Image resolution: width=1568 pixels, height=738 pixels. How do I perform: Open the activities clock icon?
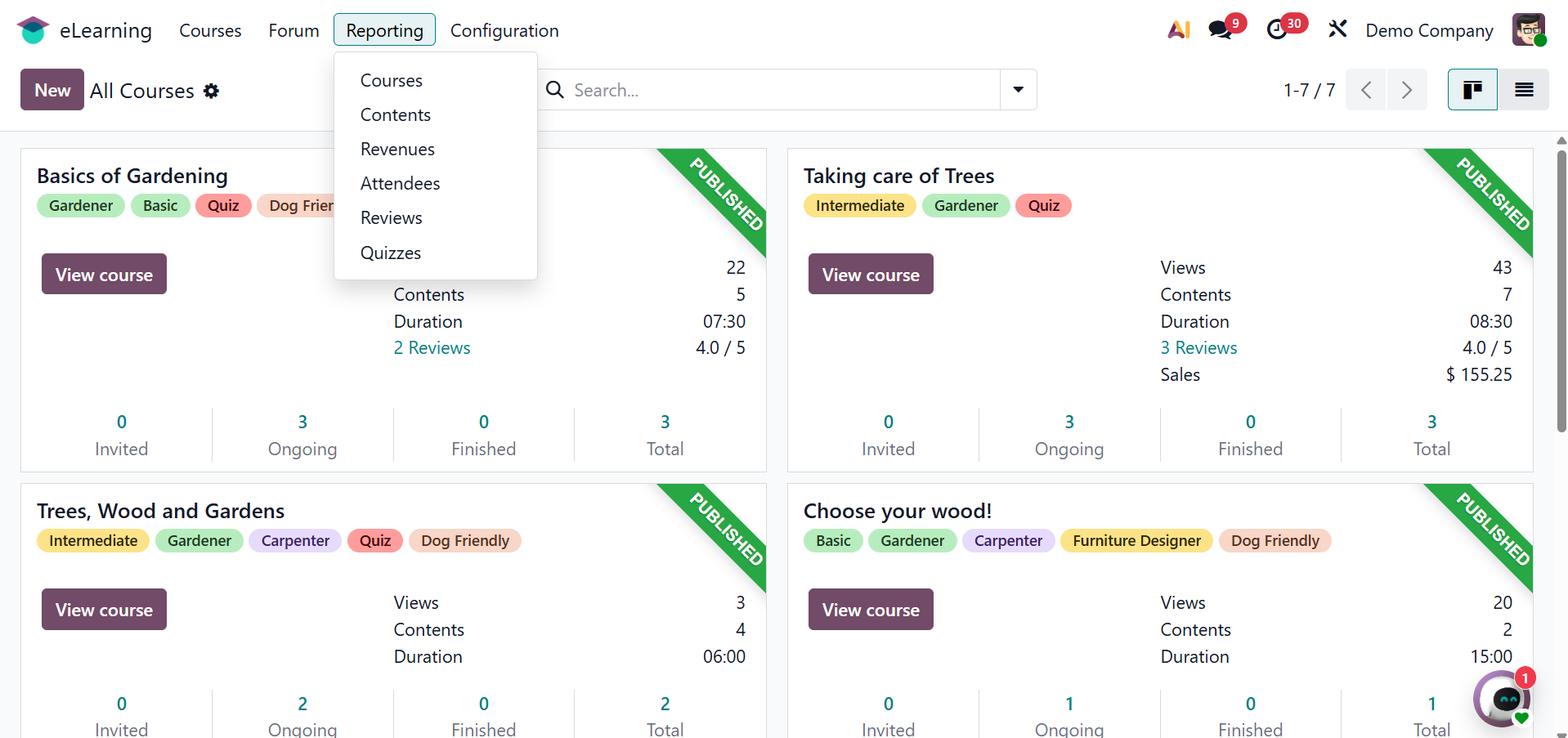point(1276,30)
